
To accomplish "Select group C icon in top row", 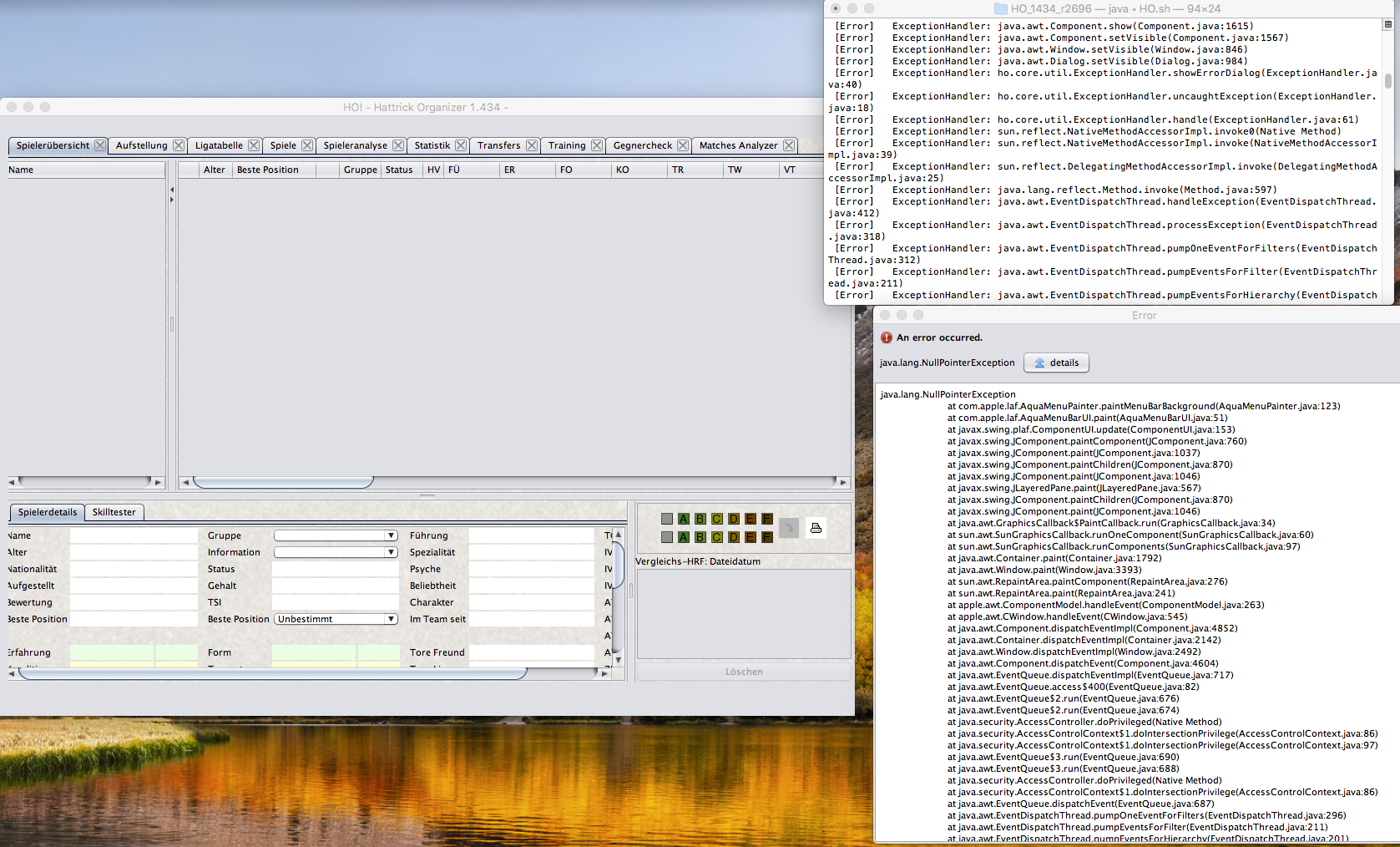I will [x=717, y=519].
